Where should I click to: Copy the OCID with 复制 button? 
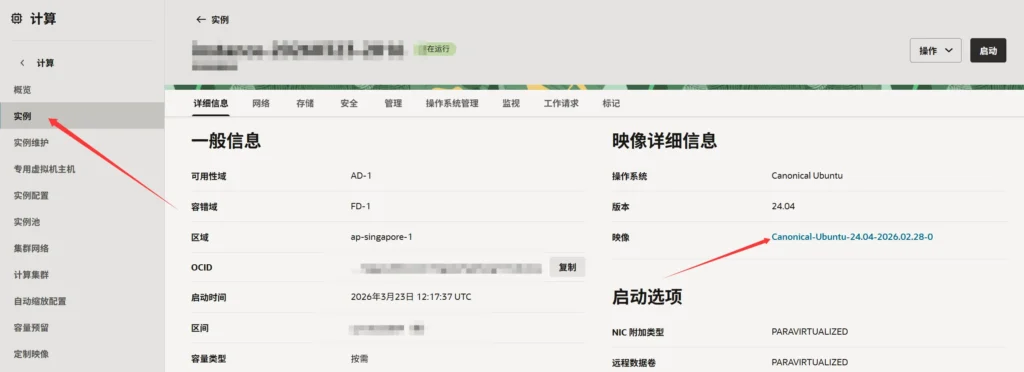tap(567, 267)
